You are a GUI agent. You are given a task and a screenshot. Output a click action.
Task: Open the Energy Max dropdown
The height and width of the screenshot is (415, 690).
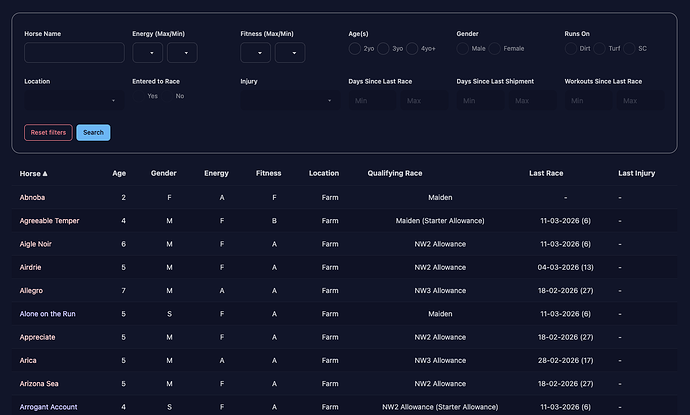[x=148, y=53]
